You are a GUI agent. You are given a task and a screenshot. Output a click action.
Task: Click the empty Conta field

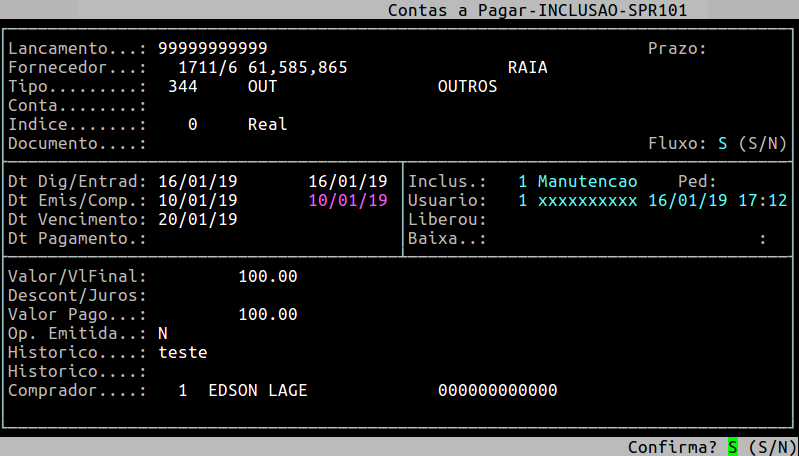250,106
